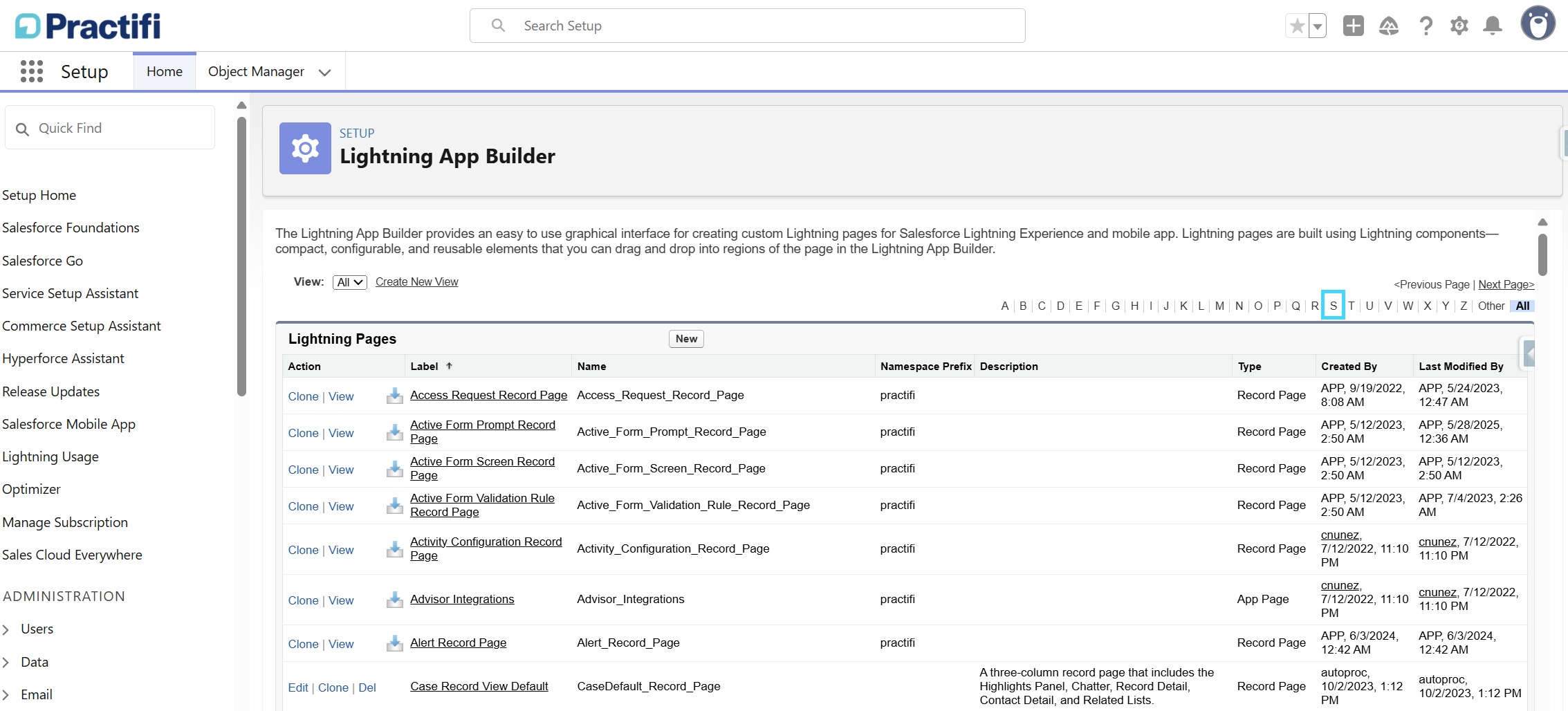
Task: Click download icon for Active Form Validation Rule row
Action: 394,506
